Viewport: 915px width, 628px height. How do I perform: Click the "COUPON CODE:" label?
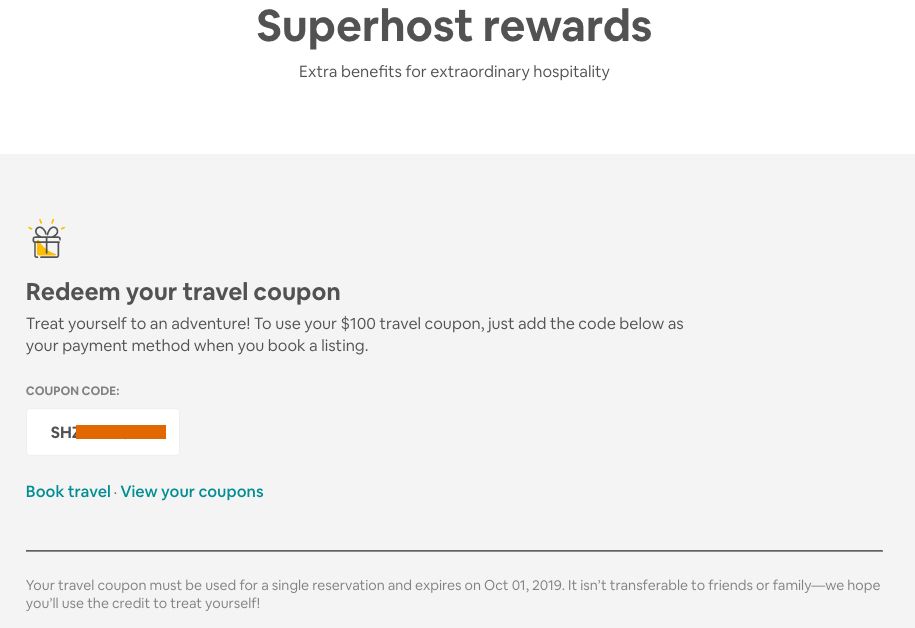click(72, 391)
